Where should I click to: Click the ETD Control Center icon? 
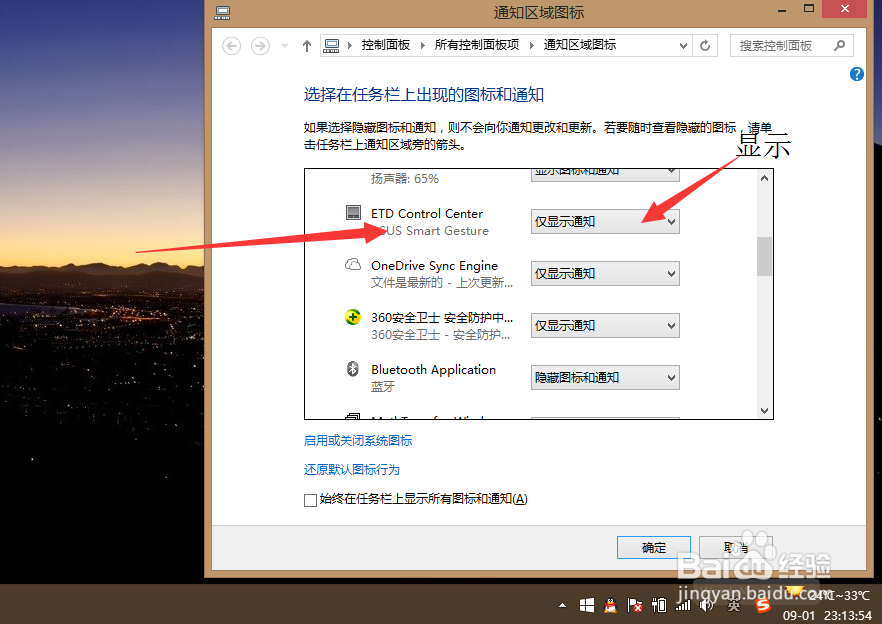pos(353,213)
